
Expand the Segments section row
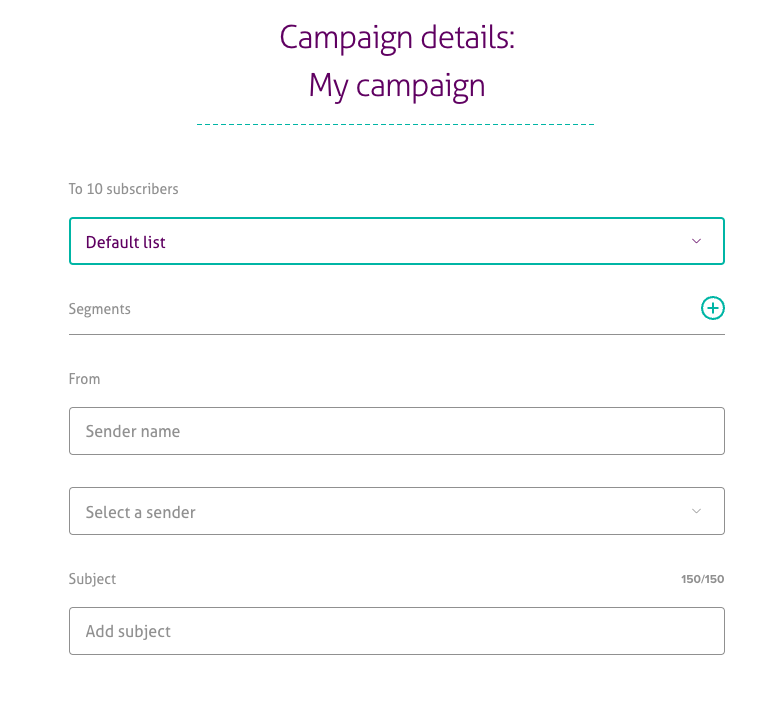coord(396,310)
